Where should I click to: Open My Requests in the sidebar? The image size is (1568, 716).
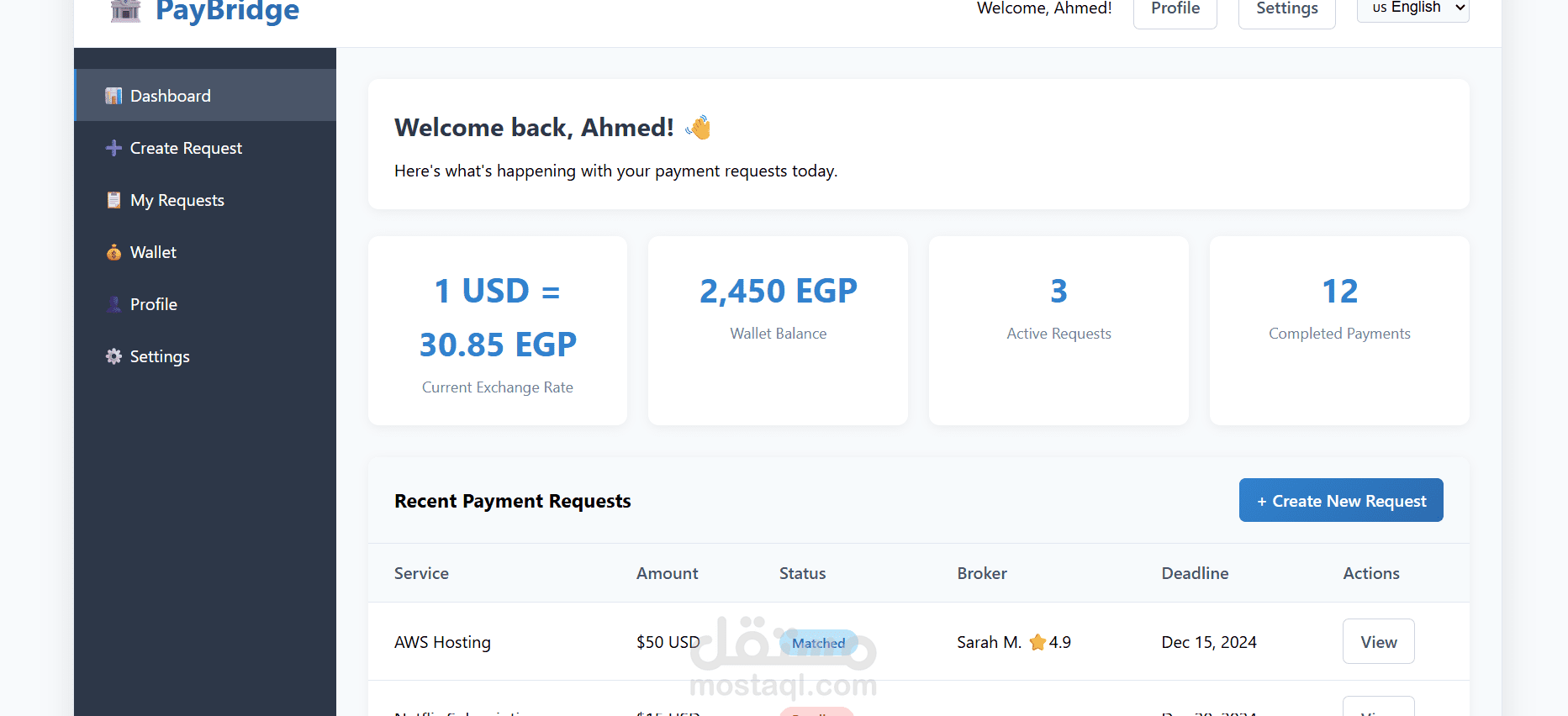(177, 200)
